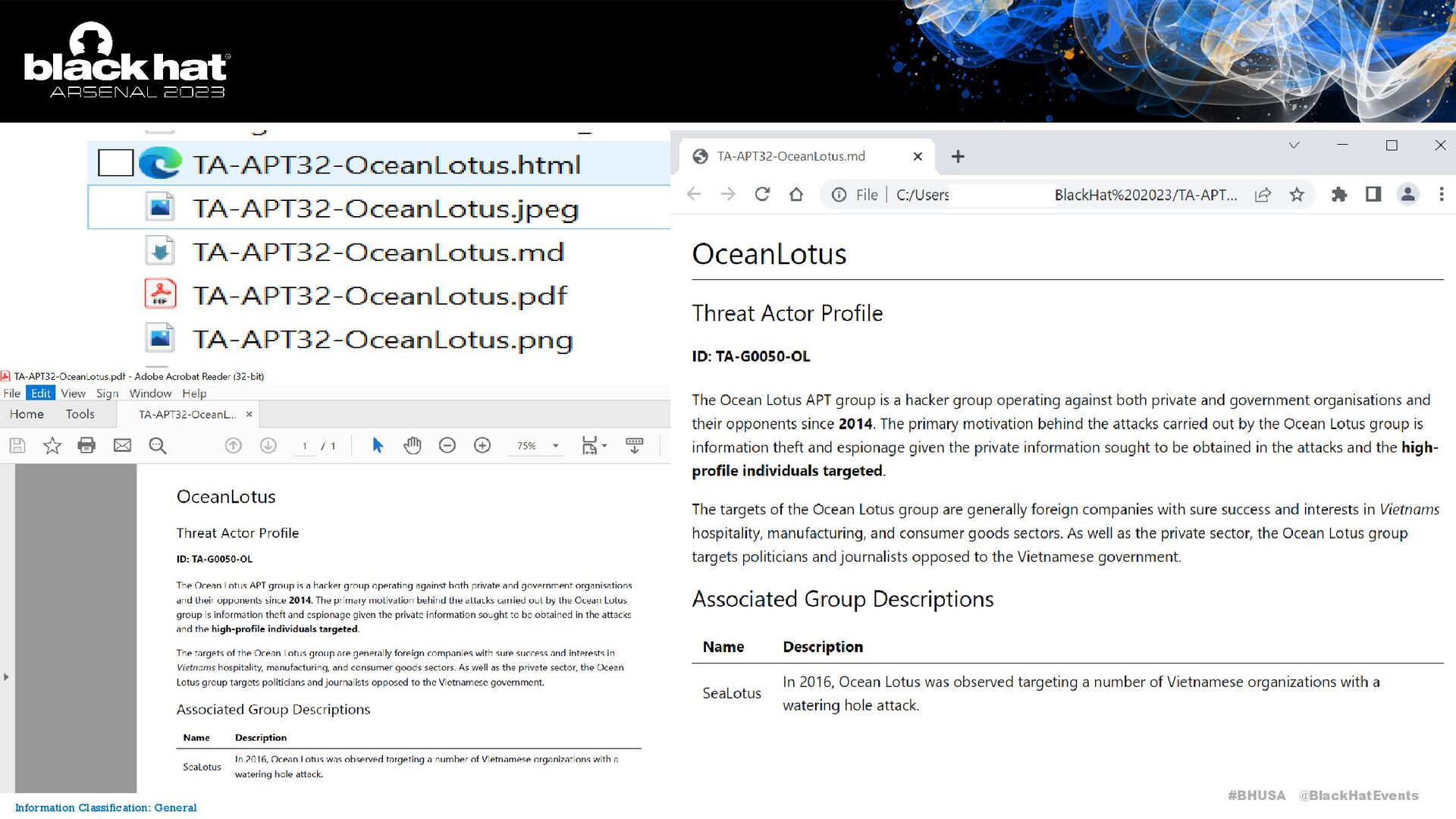1456x819 pixels.
Task: Click the browser Home icon
Action: [796, 195]
